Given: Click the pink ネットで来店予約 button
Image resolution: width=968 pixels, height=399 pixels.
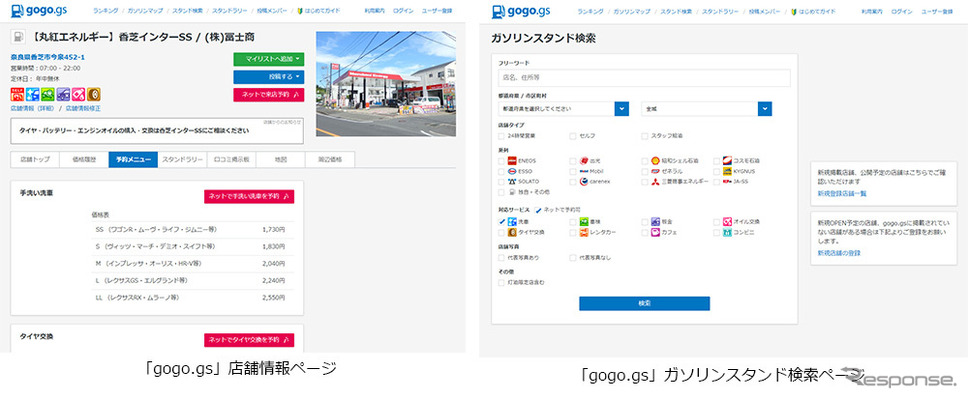Looking at the screenshot, I should pos(269,94).
